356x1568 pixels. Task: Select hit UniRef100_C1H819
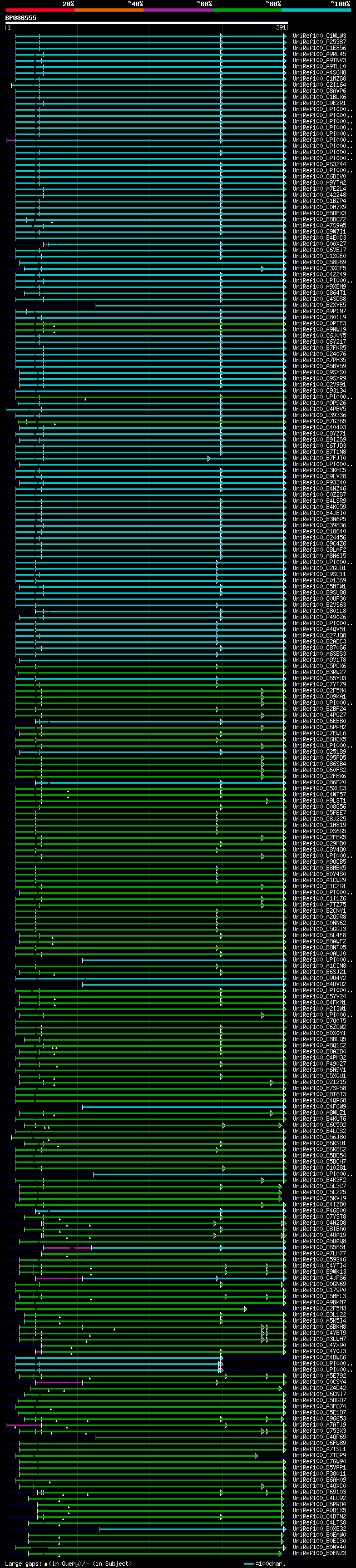[319, 825]
